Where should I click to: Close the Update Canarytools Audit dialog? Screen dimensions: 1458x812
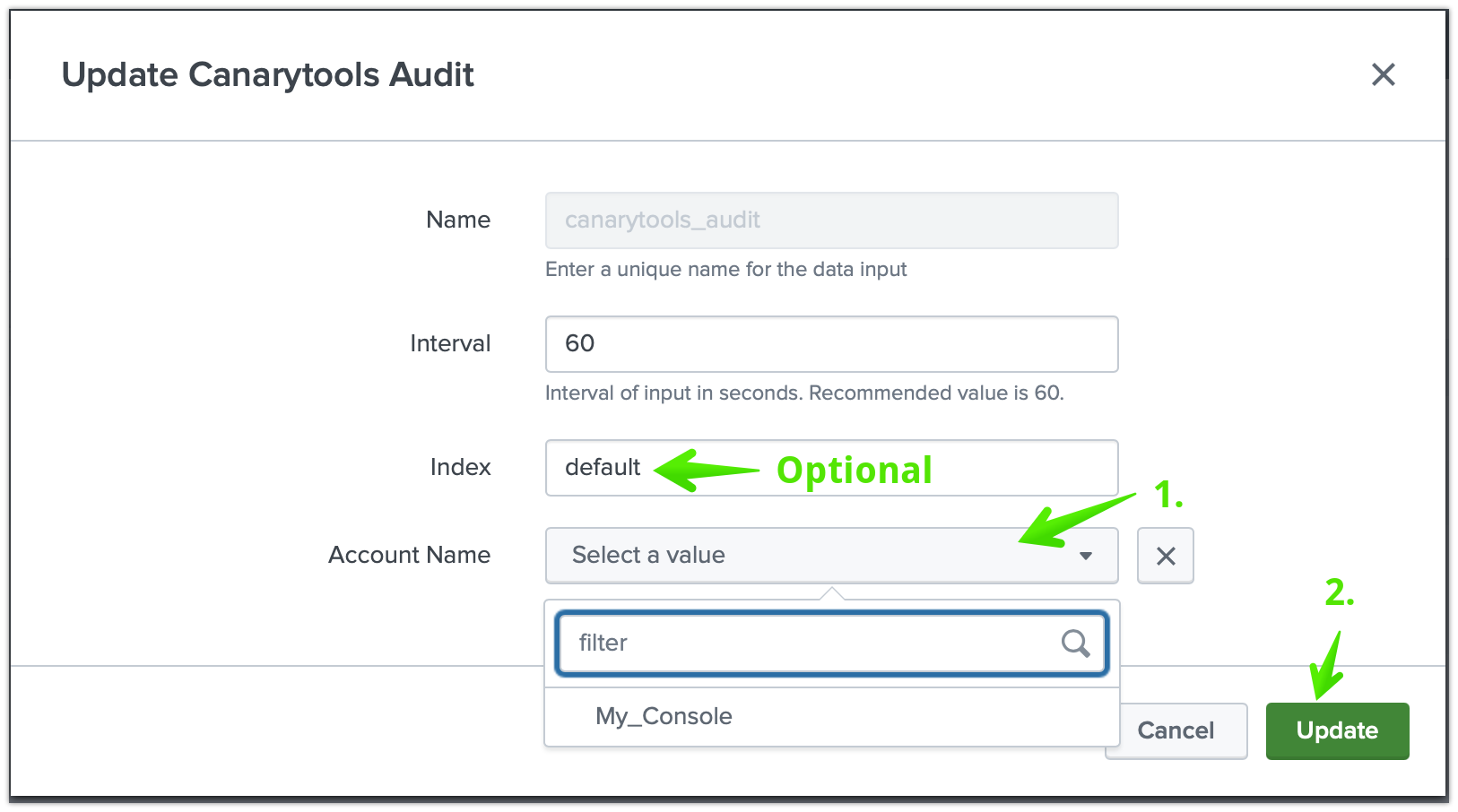pyautogui.click(x=1384, y=74)
